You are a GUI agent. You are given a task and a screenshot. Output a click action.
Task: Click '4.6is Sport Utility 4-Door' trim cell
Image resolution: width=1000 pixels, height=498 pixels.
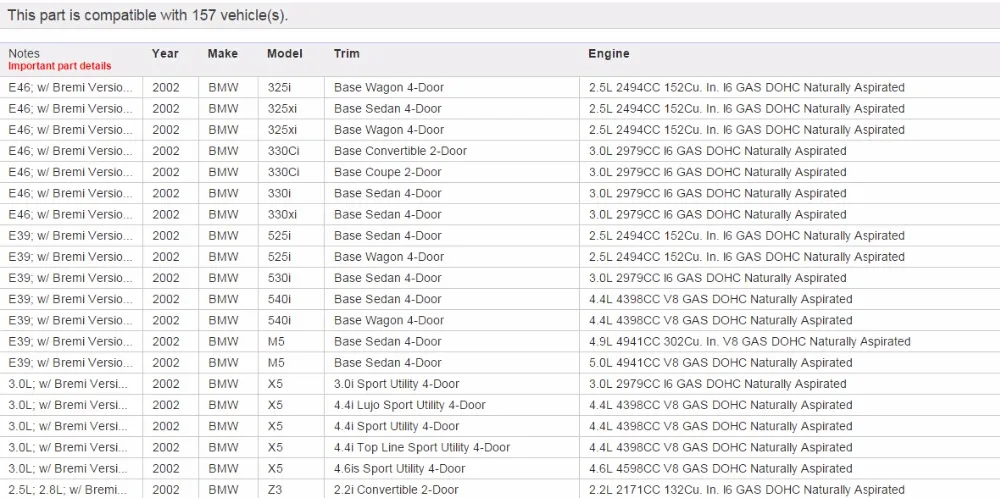click(400, 469)
